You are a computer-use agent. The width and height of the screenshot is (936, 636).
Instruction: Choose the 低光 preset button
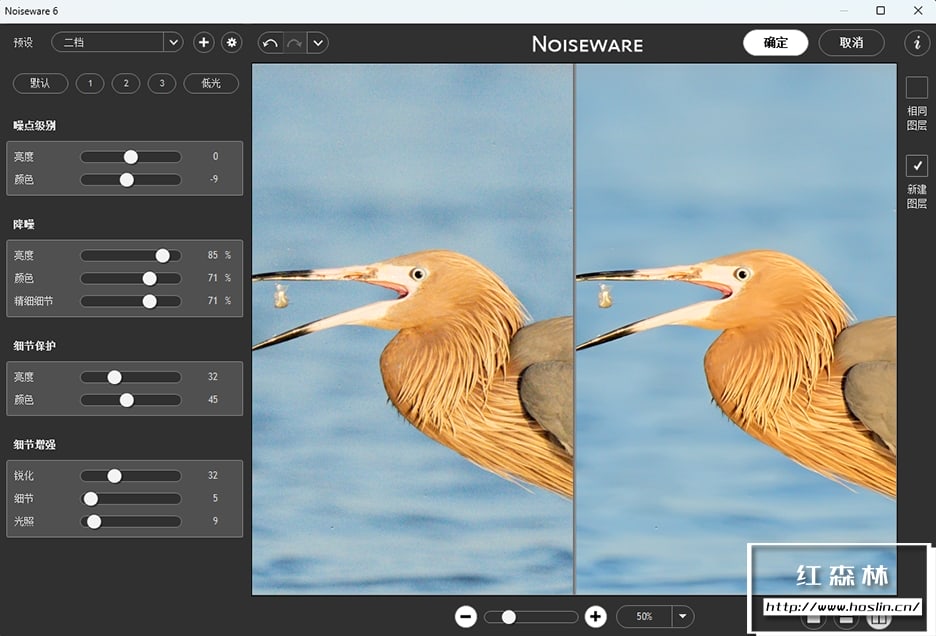(x=211, y=83)
